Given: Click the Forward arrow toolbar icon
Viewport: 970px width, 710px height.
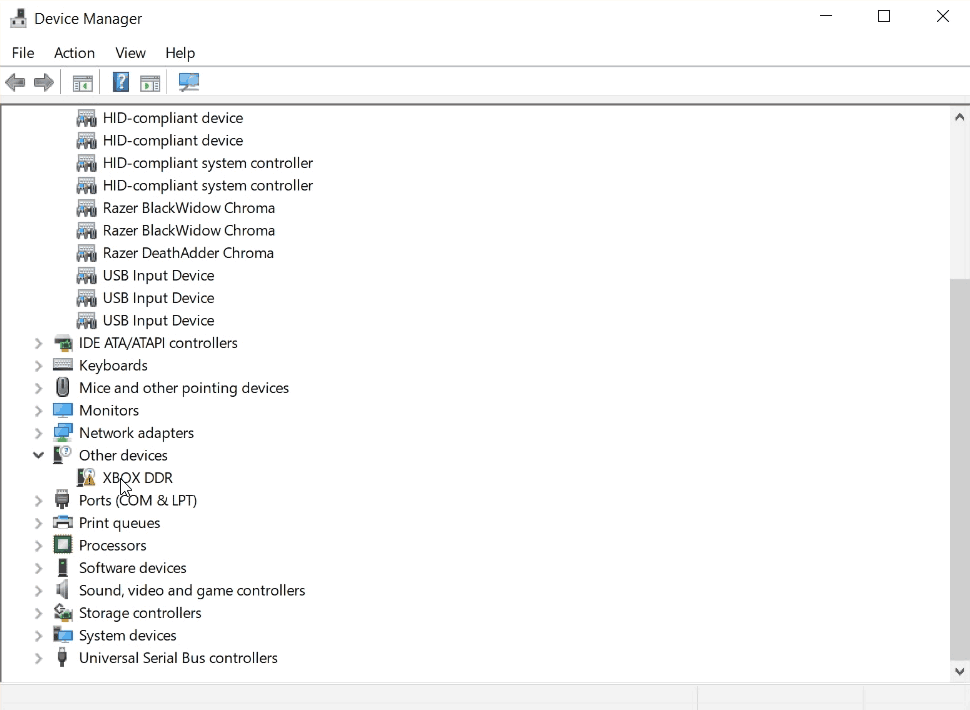Looking at the screenshot, I should tap(43, 82).
